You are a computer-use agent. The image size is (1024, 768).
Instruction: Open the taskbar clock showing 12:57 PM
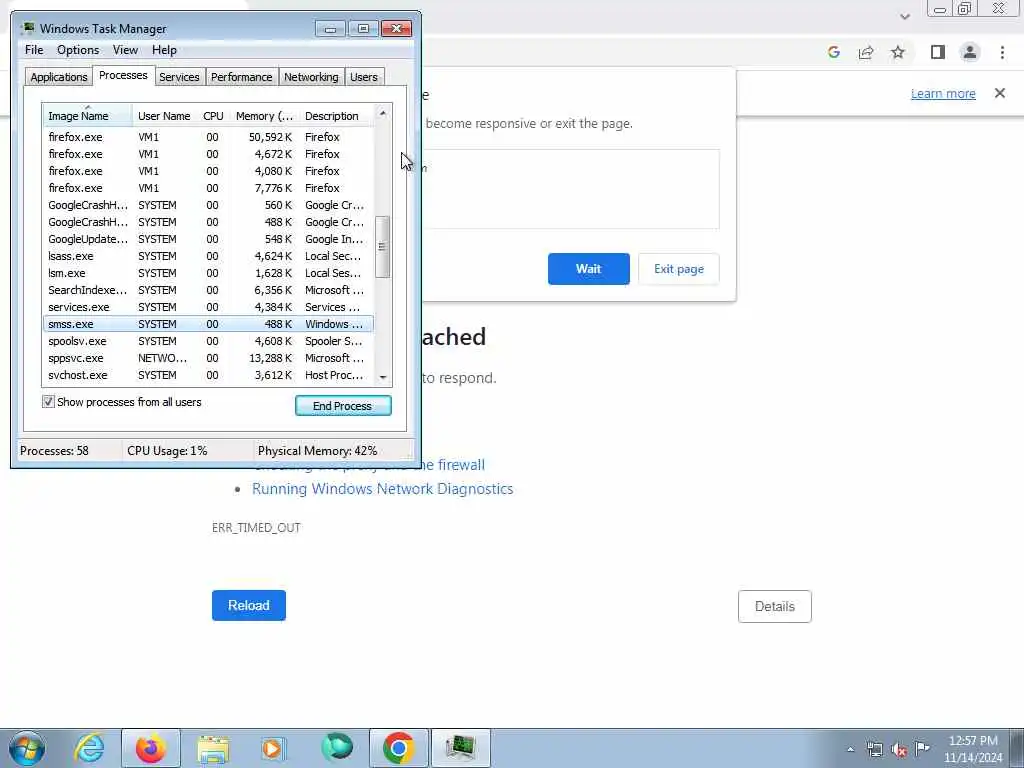[973, 749]
